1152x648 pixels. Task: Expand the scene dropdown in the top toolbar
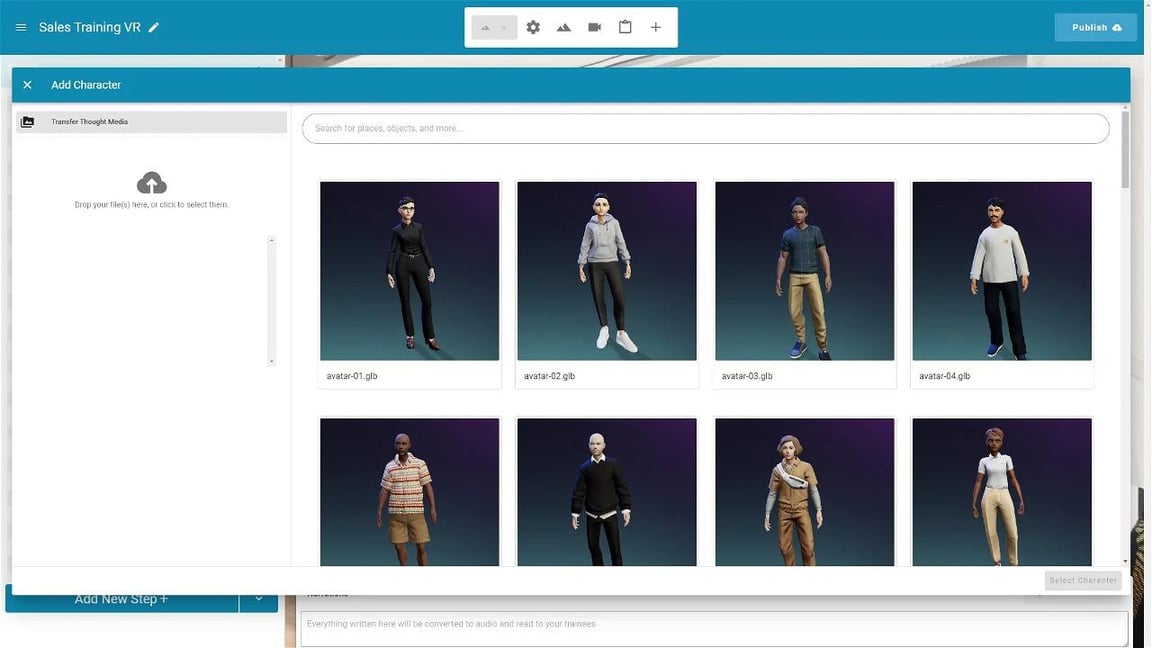coord(495,27)
